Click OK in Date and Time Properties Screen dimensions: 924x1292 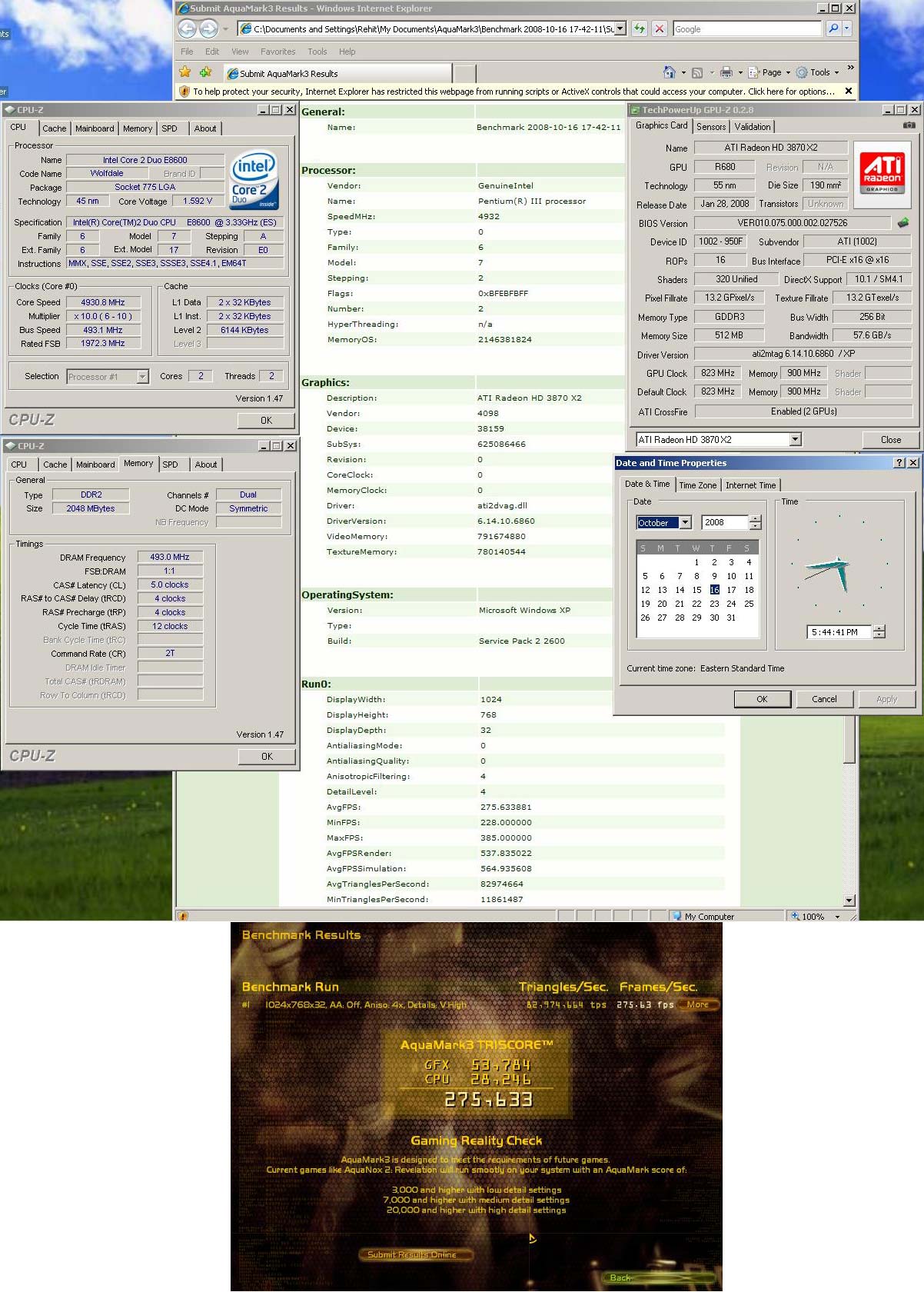[x=762, y=699]
